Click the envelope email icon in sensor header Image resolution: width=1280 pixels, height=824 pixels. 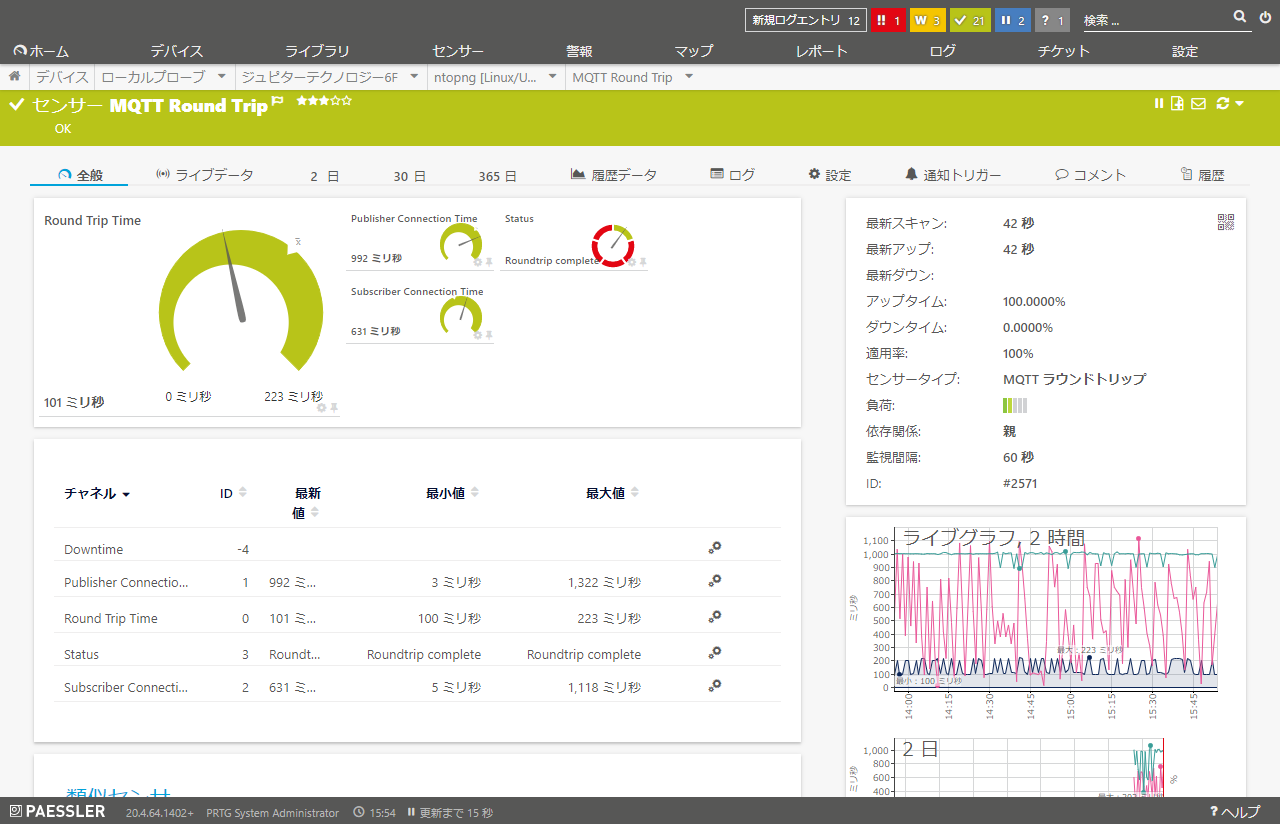pyautogui.click(x=1198, y=103)
